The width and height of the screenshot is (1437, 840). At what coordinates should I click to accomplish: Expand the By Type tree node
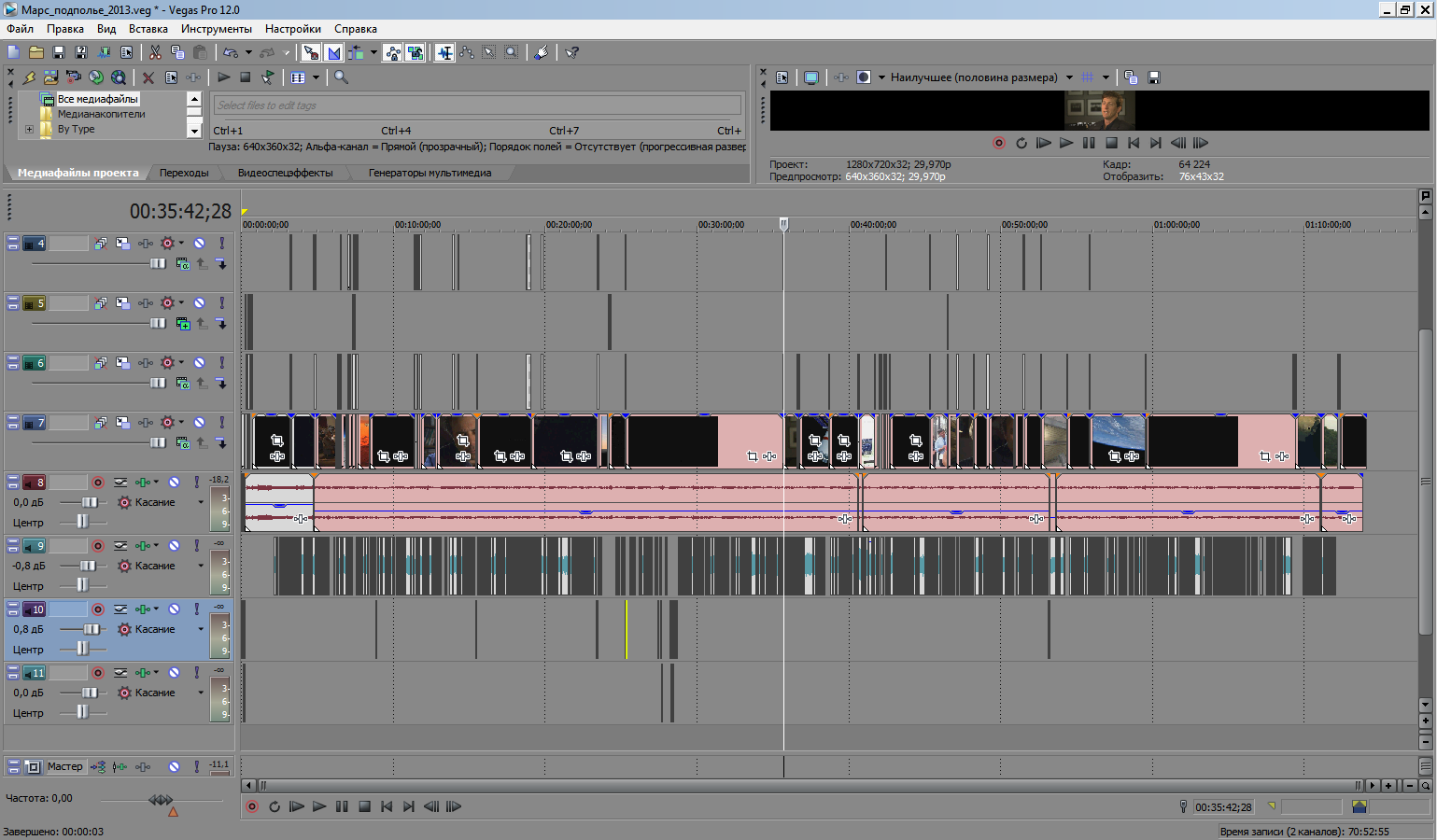[29, 130]
